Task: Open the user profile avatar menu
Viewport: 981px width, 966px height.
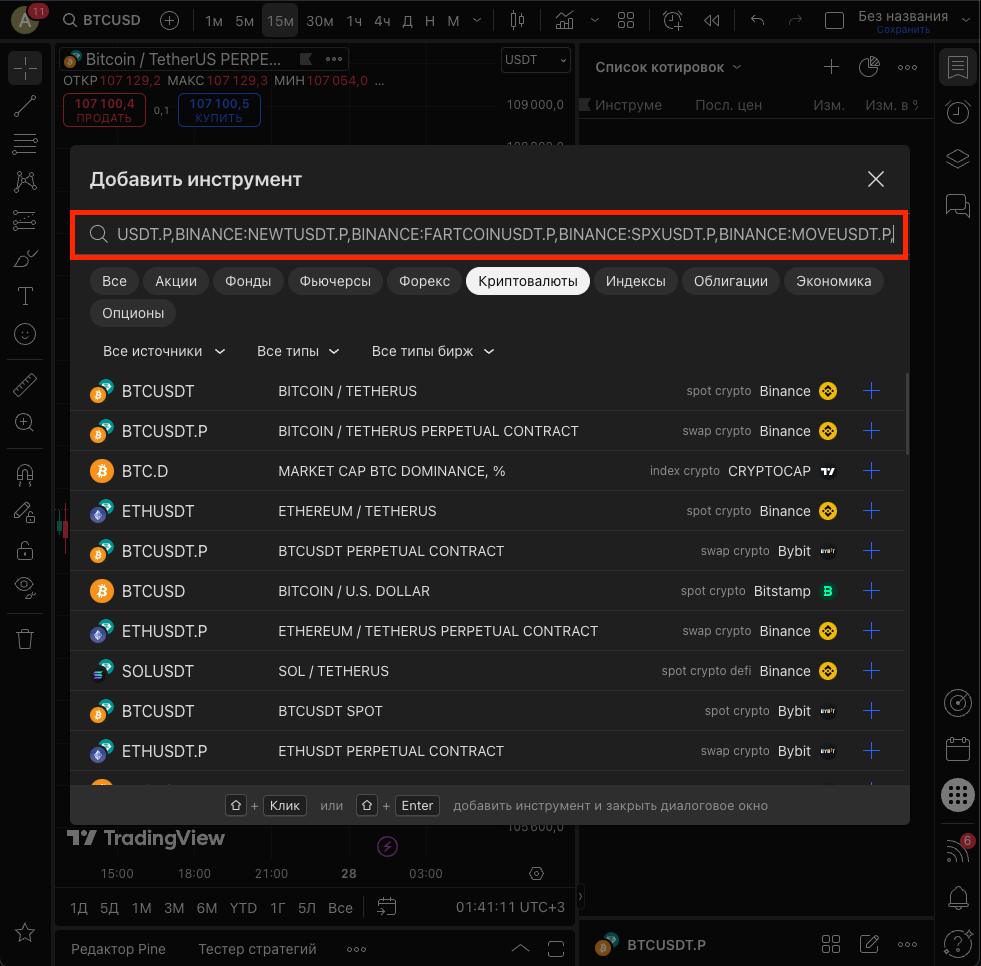Action: [x=25, y=21]
